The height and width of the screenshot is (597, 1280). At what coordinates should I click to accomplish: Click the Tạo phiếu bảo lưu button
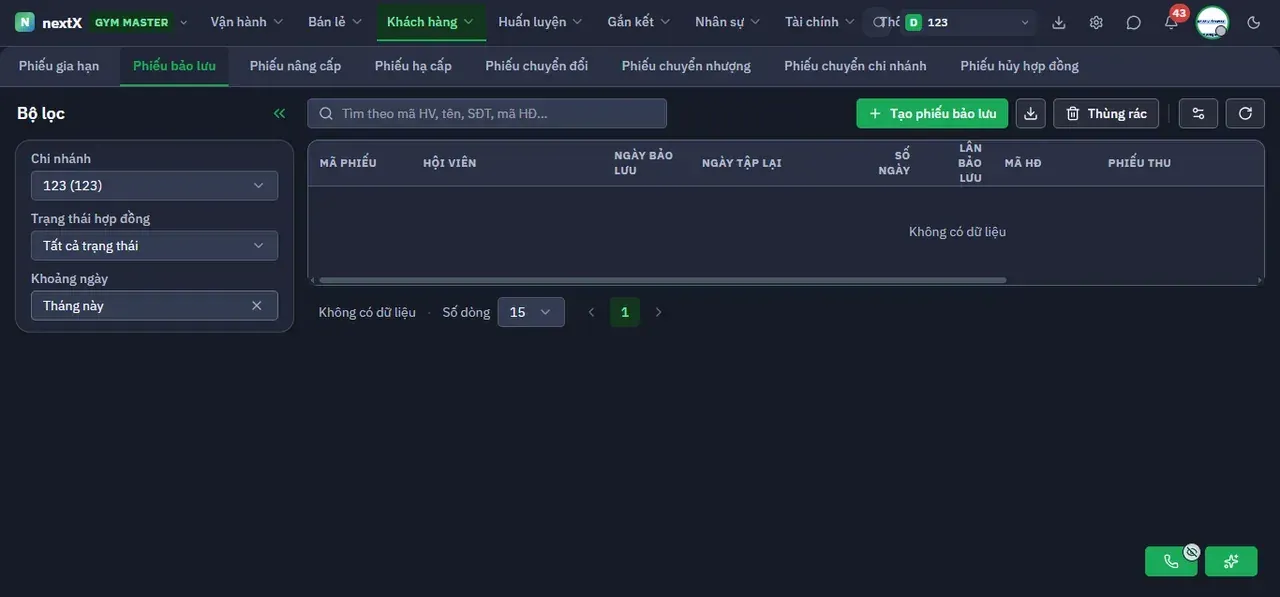(932, 113)
